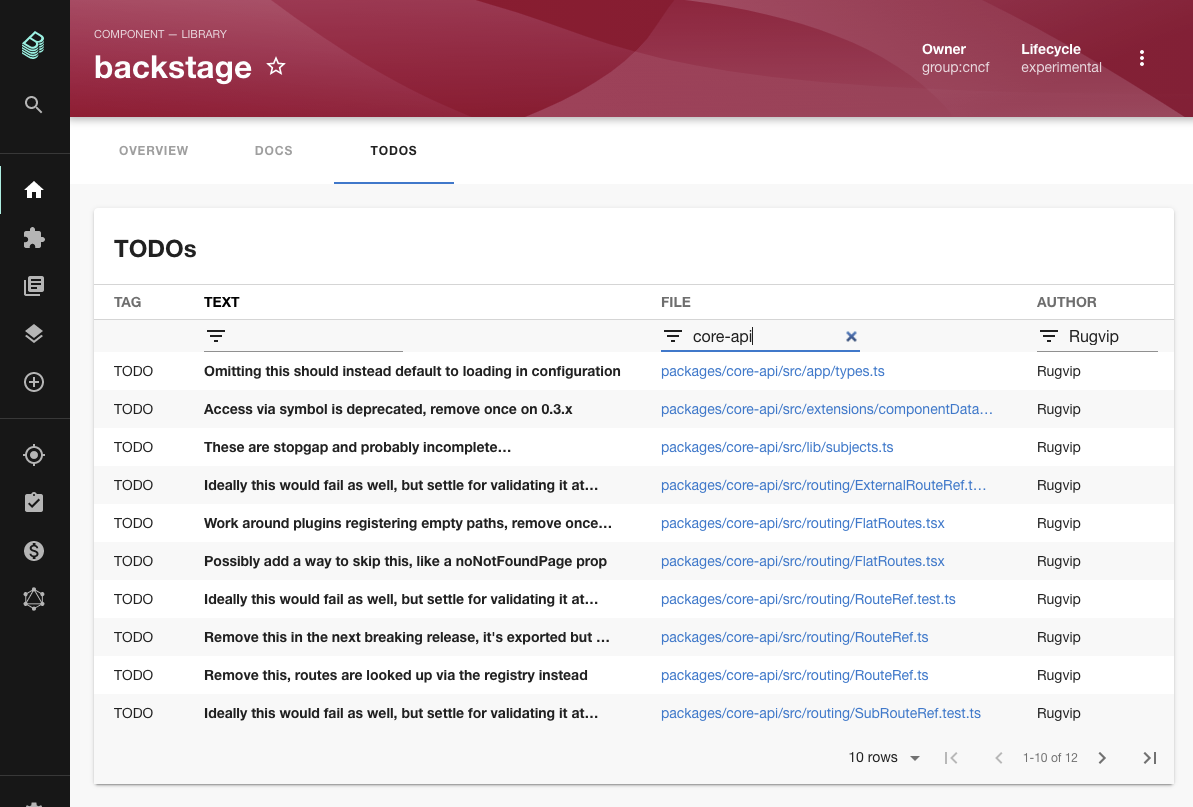Open FlatRoutes.tsx link in noNotFoundPage row
Screen dimensions: 1193x807
pos(803,561)
